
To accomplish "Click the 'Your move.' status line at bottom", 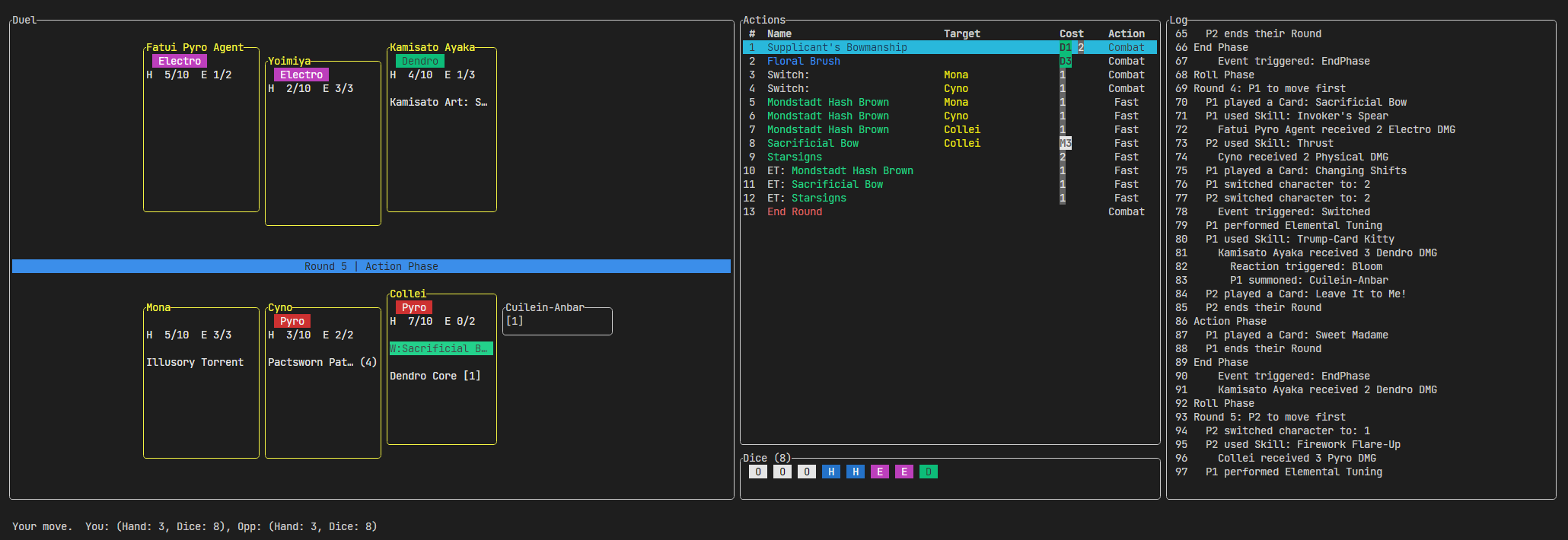I will pos(43,526).
